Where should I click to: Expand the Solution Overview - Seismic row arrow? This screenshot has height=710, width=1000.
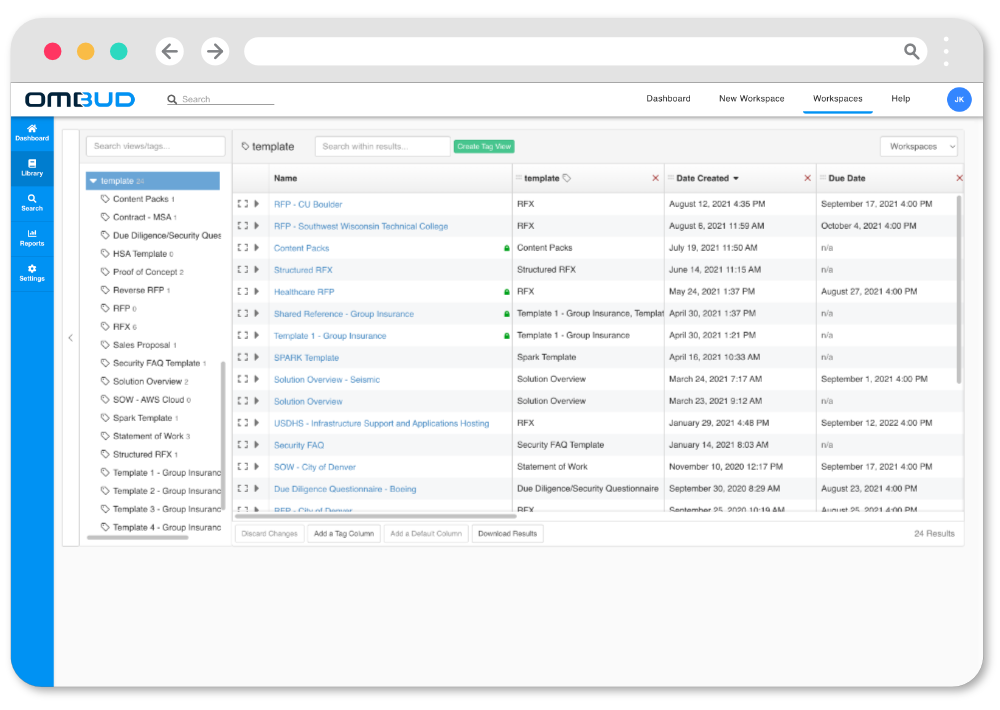256,379
